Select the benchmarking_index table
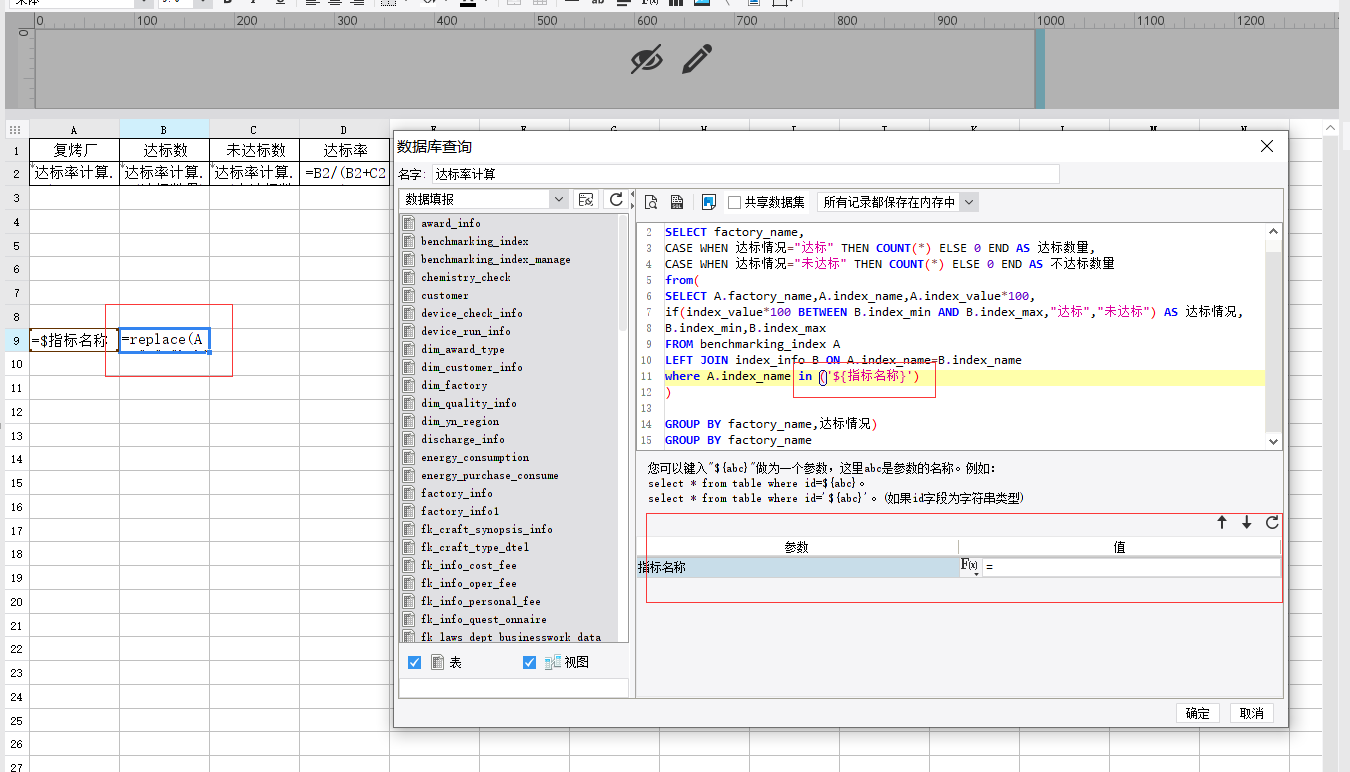The height and width of the screenshot is (772, 1350). pos(474,241)
